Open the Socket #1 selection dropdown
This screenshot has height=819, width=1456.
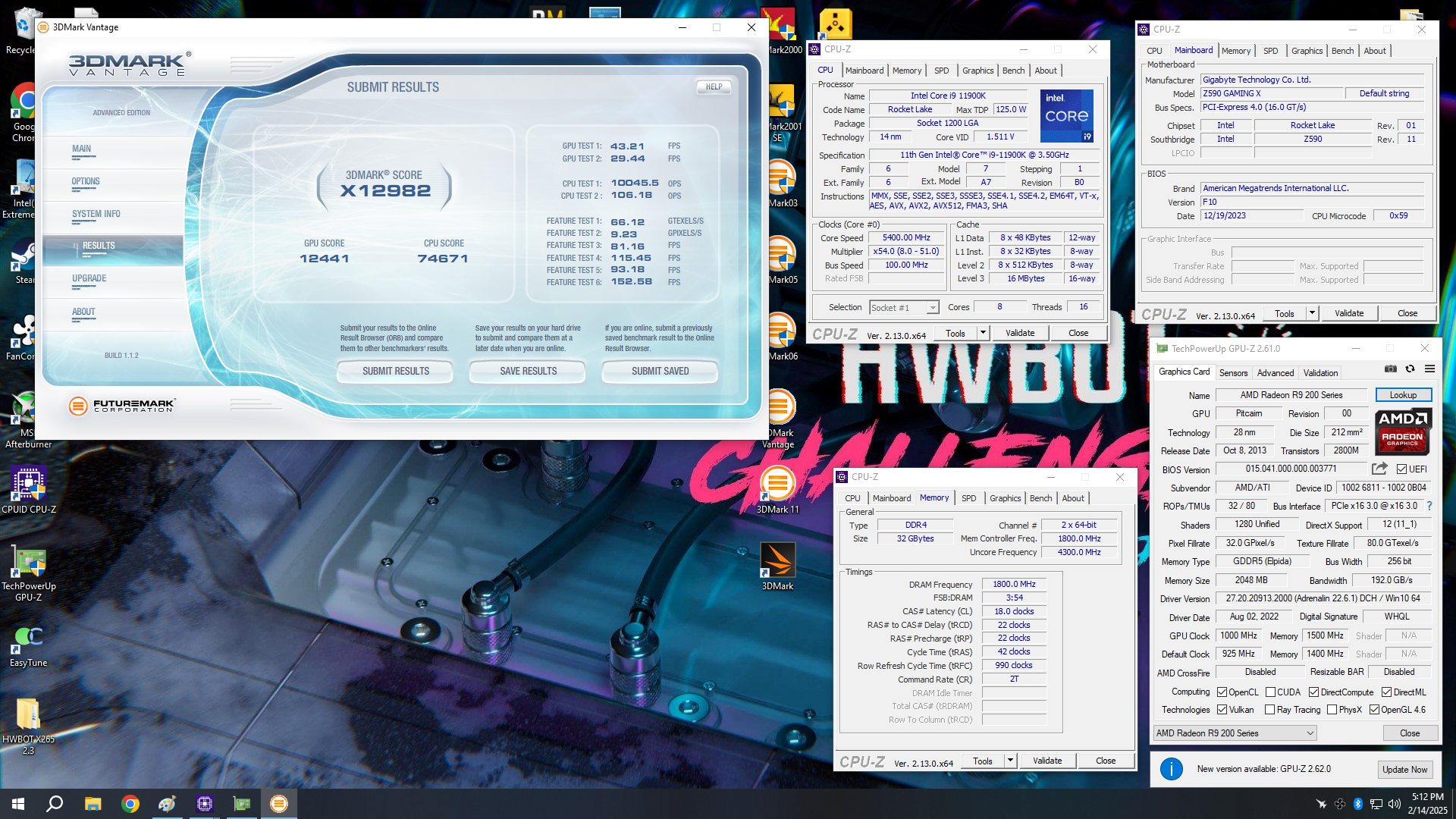click(904, 307)
